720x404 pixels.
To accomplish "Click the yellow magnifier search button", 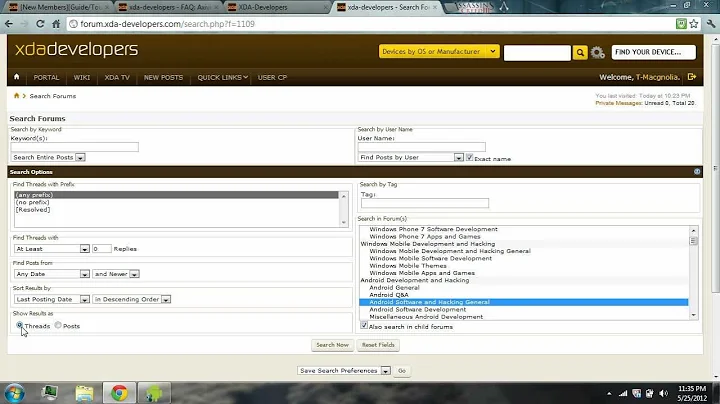I will pos(580,52).
